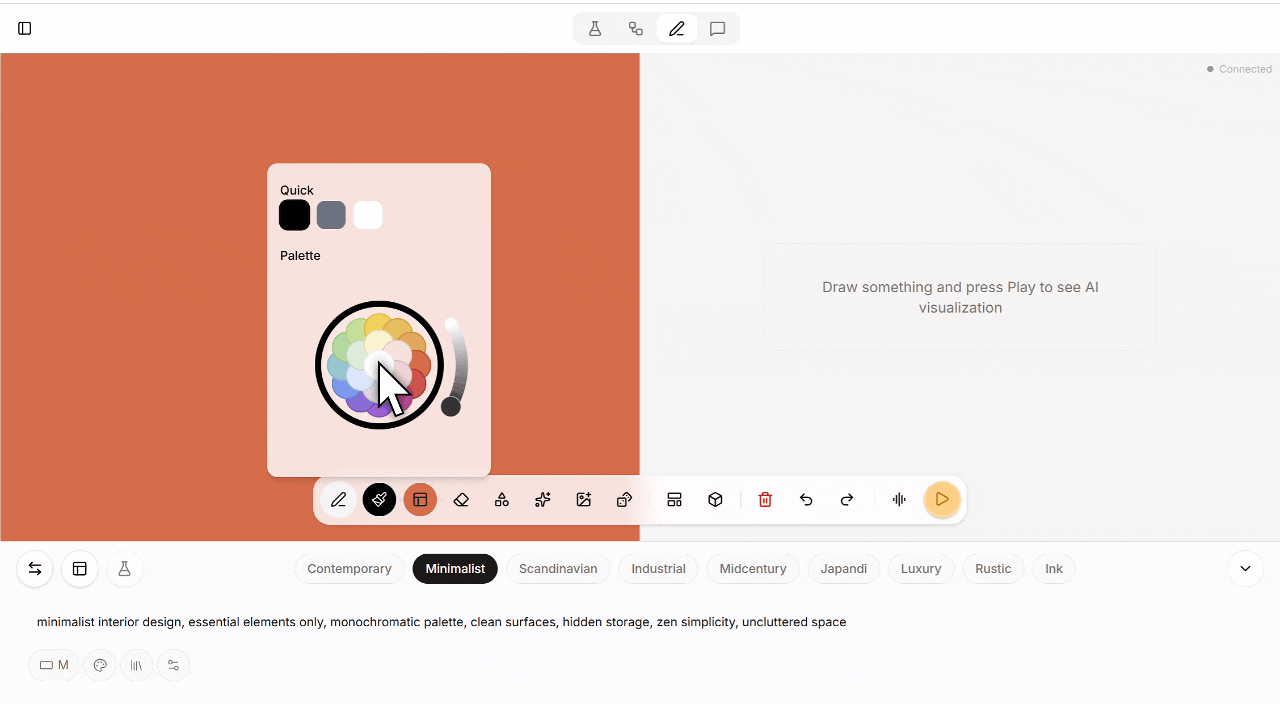Open the settings sliders control near the prompt
Image resolution: width=1280 pixels, height=704 pixels.
pos(173,665)
